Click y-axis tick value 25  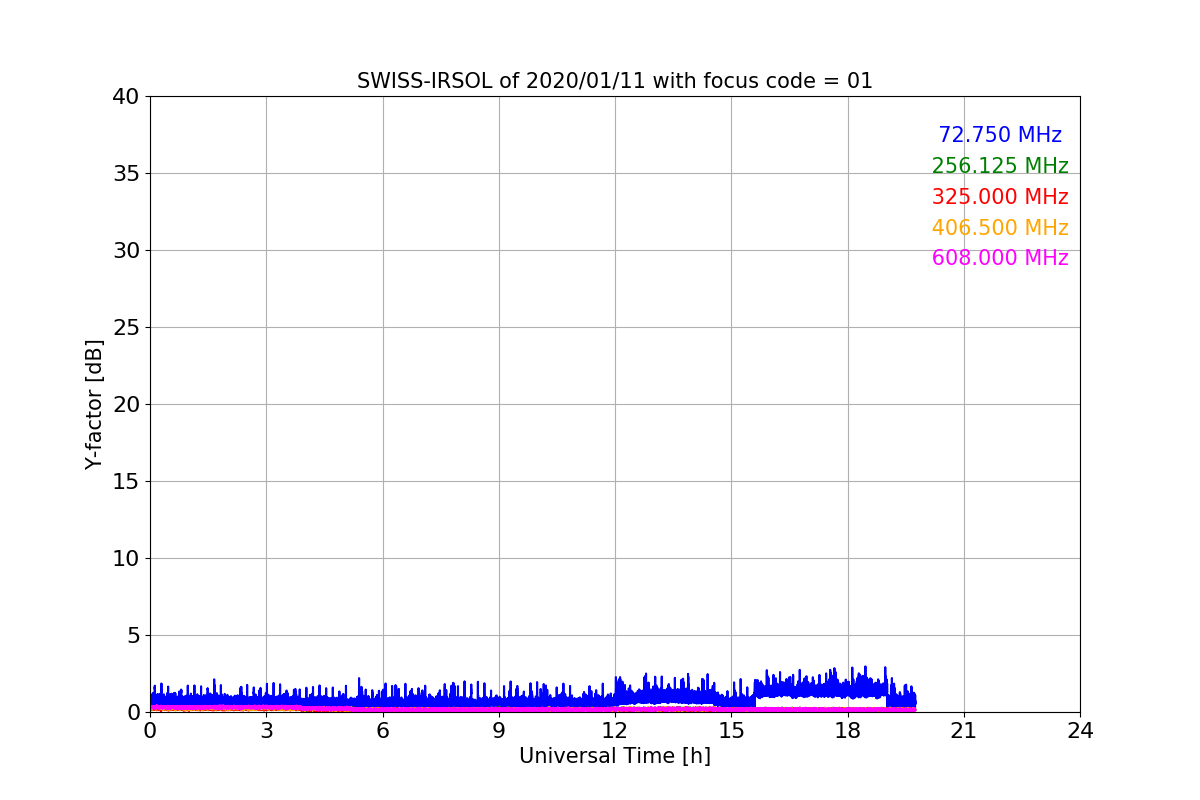tap(126, 328)
